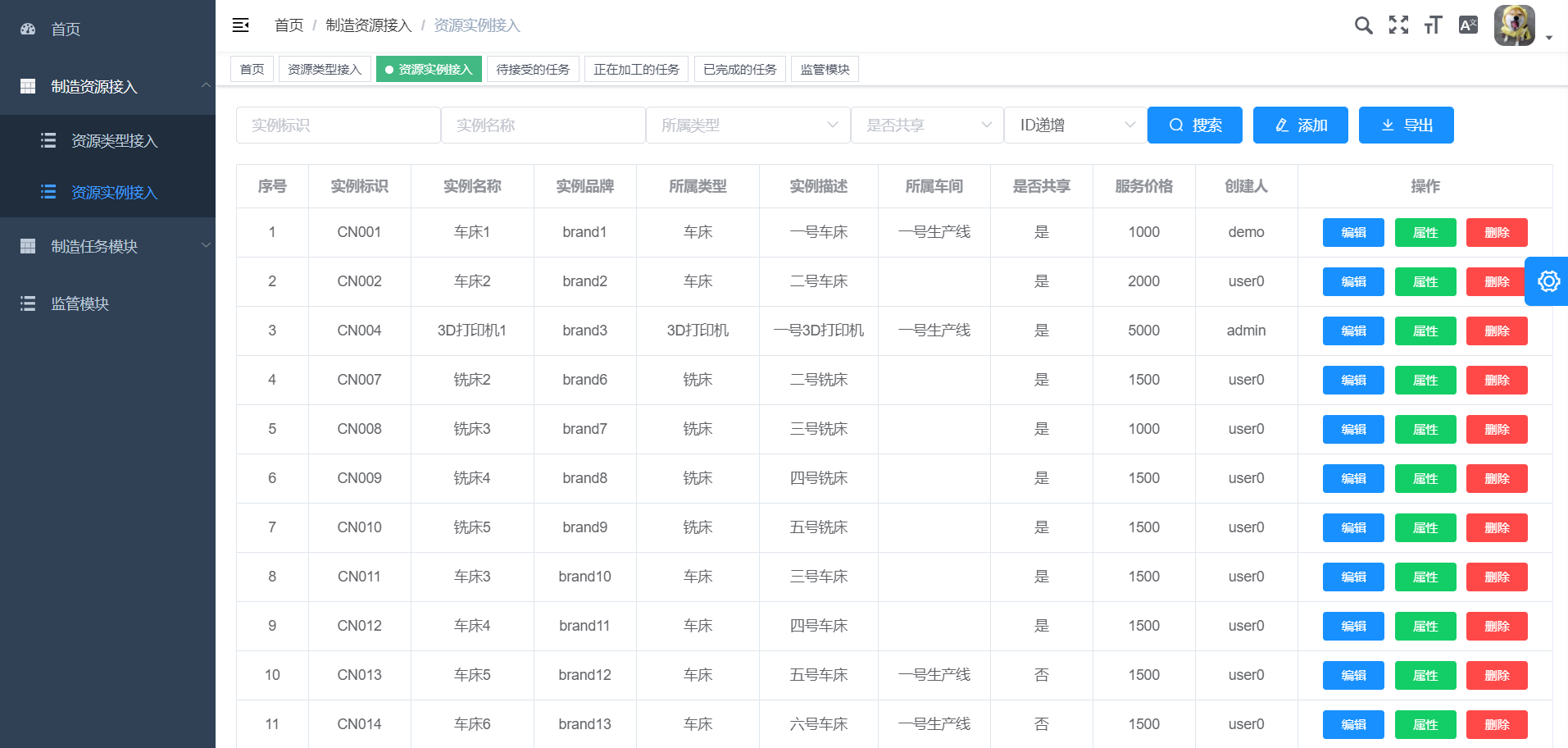Open the floating settings gear panel

pyautogui.click(x=1548, y=281)
